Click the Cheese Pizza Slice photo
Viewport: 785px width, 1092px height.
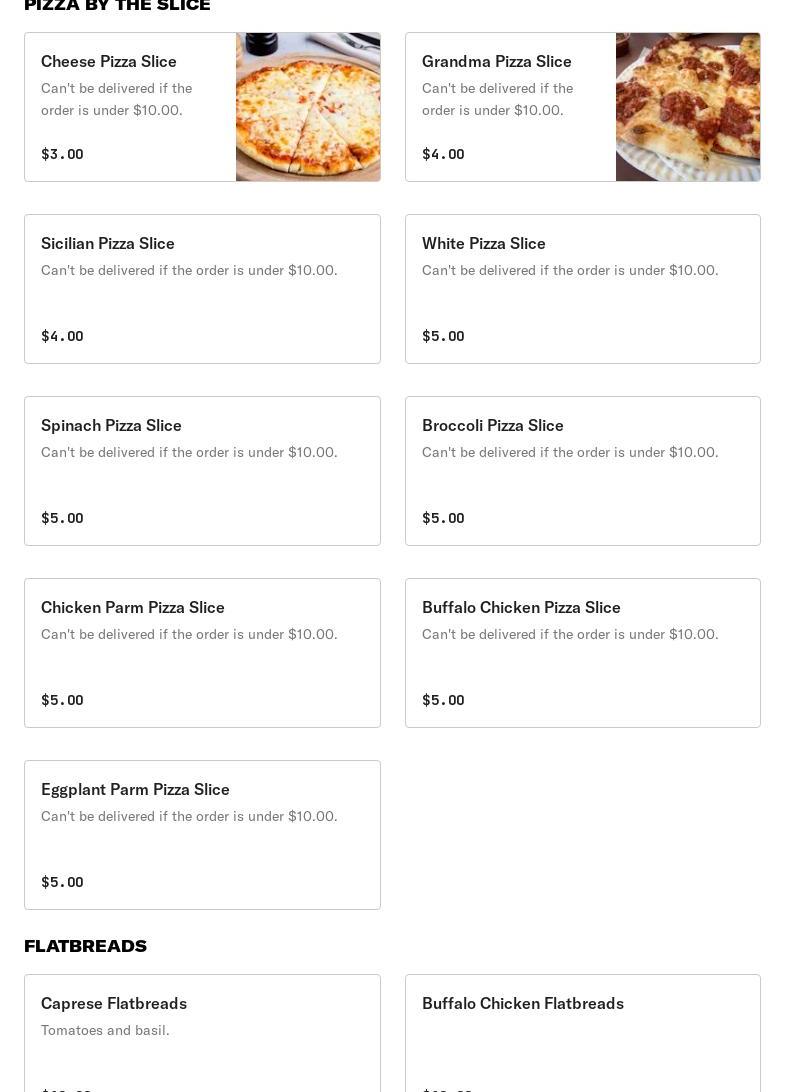(x=308, y=107)
